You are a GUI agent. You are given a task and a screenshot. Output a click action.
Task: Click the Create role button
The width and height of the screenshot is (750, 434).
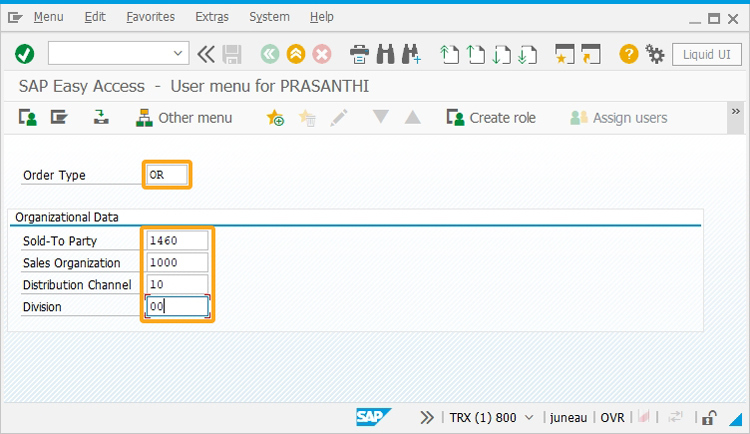(491, 118)
